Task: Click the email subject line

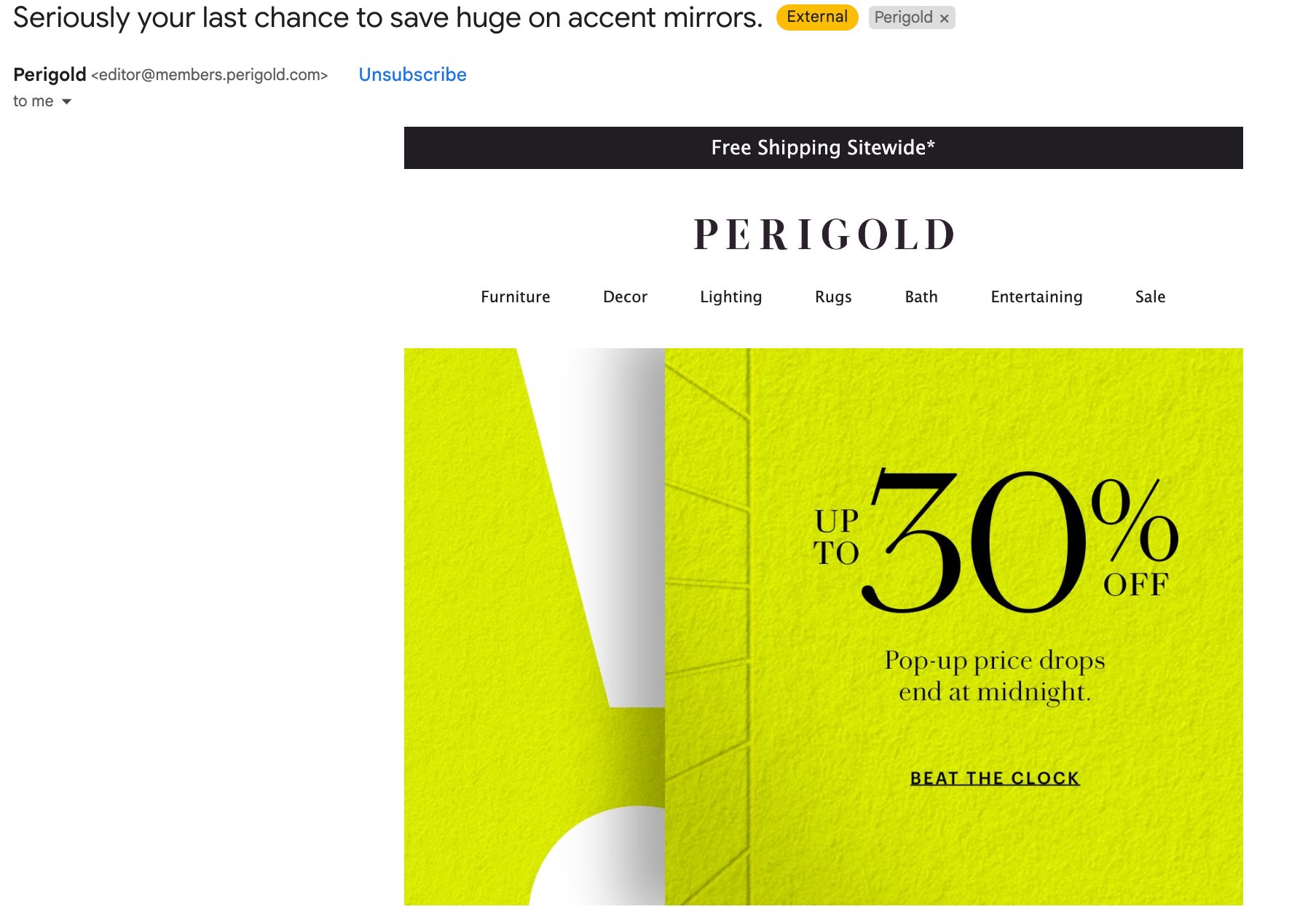Action: pos(387,17)
